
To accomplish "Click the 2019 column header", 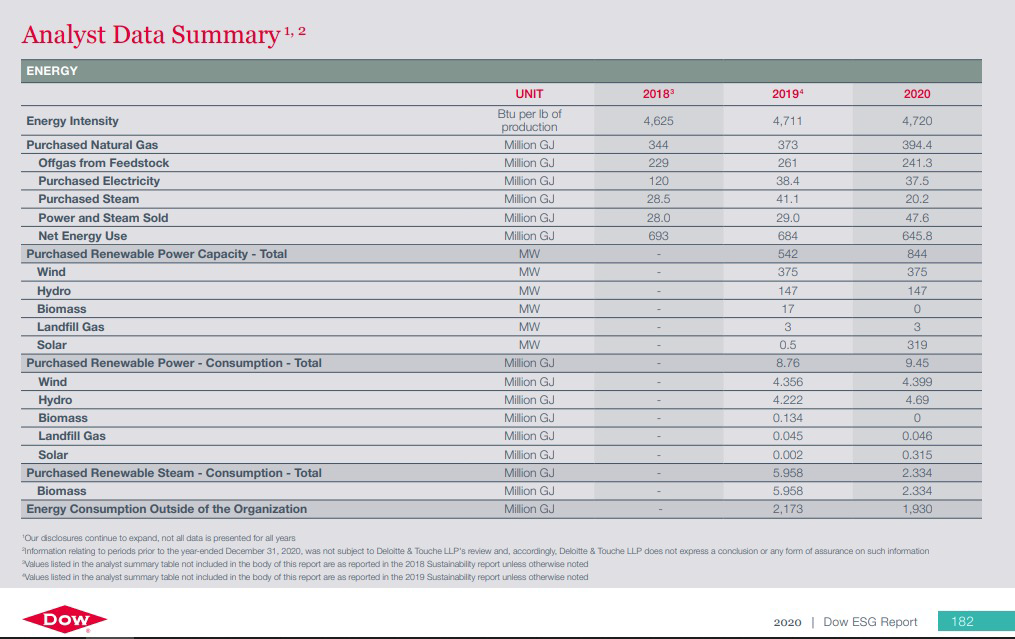I will [787, 94].
